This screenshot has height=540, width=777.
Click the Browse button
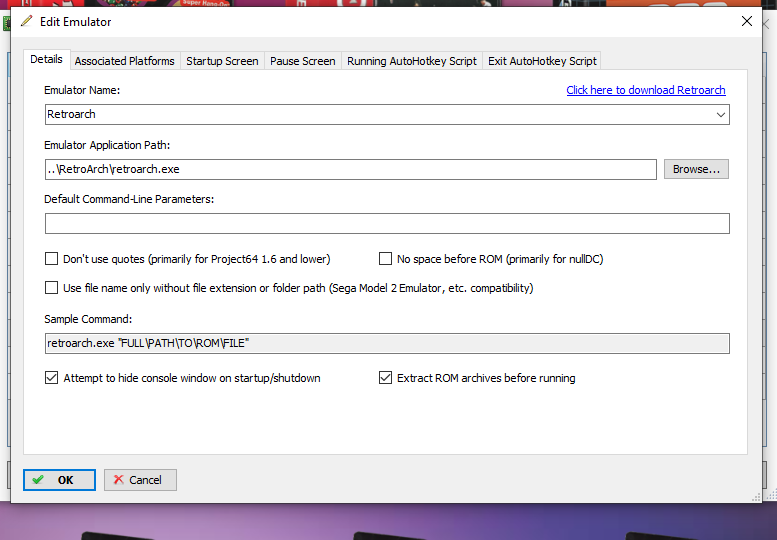pyautogui.click(x=696, y=169)
